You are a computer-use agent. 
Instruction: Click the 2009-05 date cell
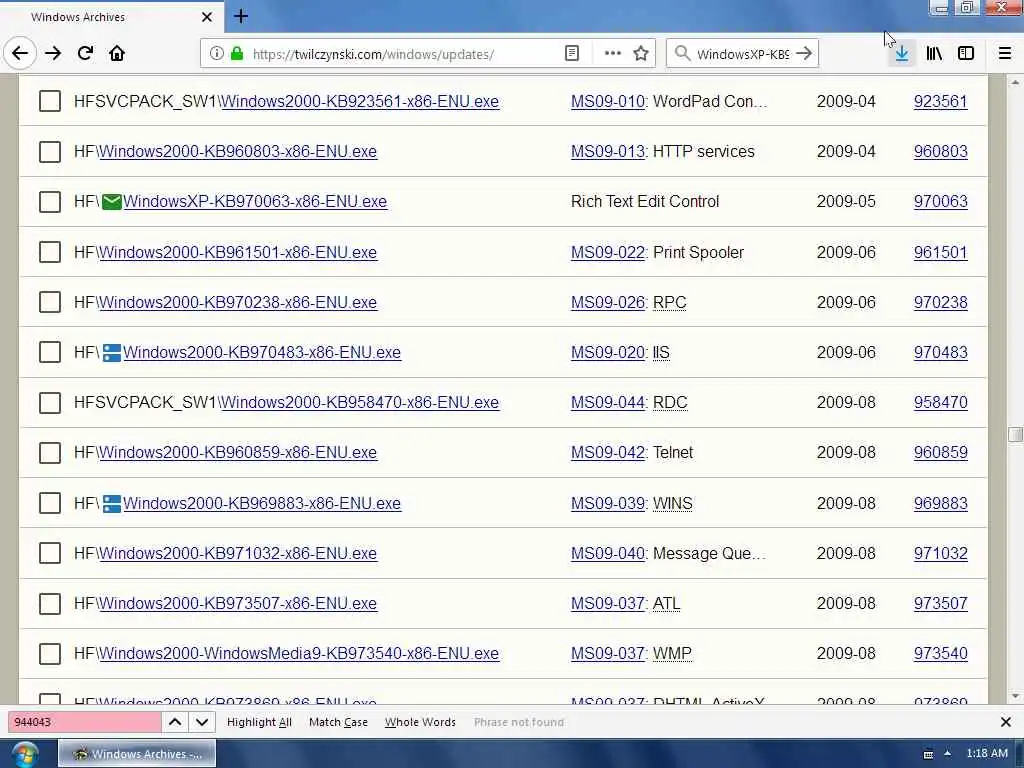click(x=846, y=202)
